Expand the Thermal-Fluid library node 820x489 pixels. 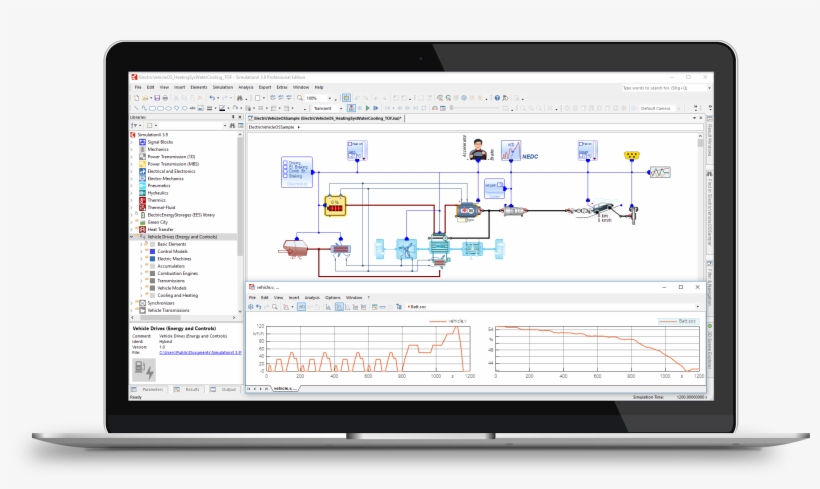(132, 208)
